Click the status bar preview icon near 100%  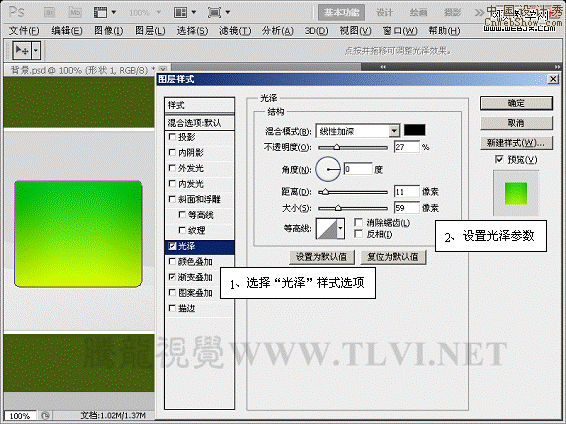point(45,416)
